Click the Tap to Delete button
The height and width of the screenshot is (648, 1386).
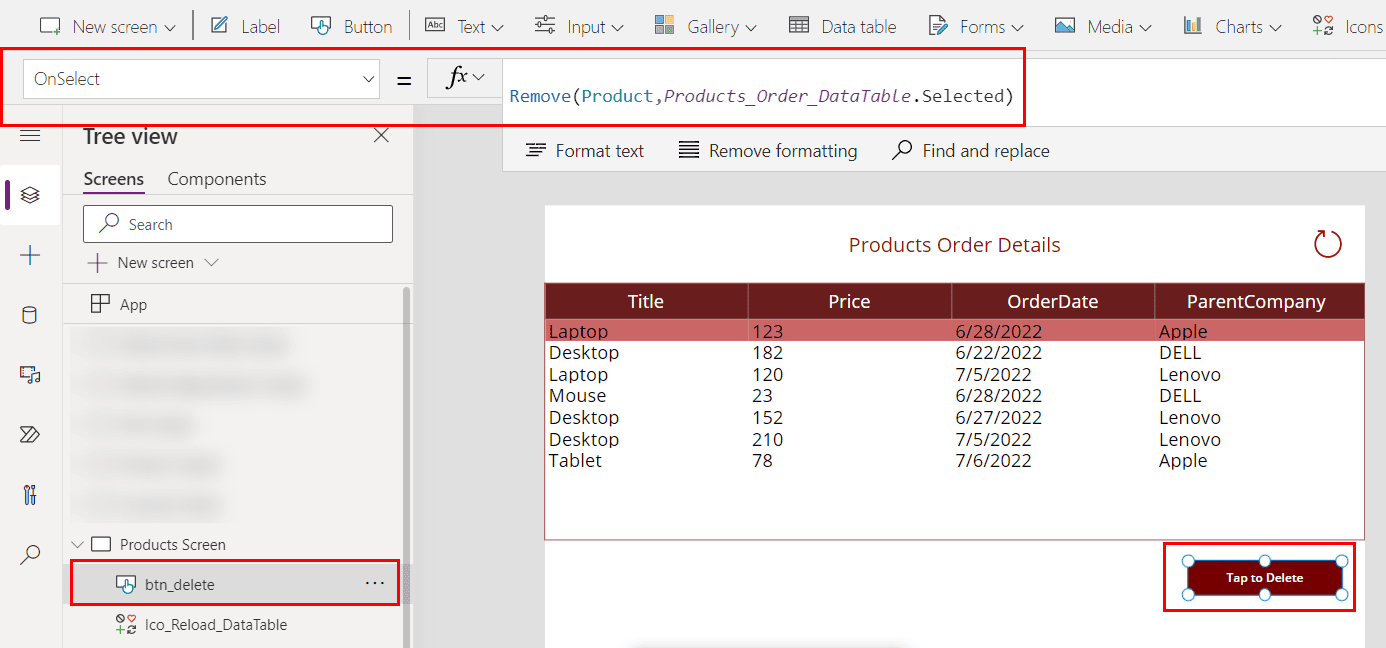1265,577
